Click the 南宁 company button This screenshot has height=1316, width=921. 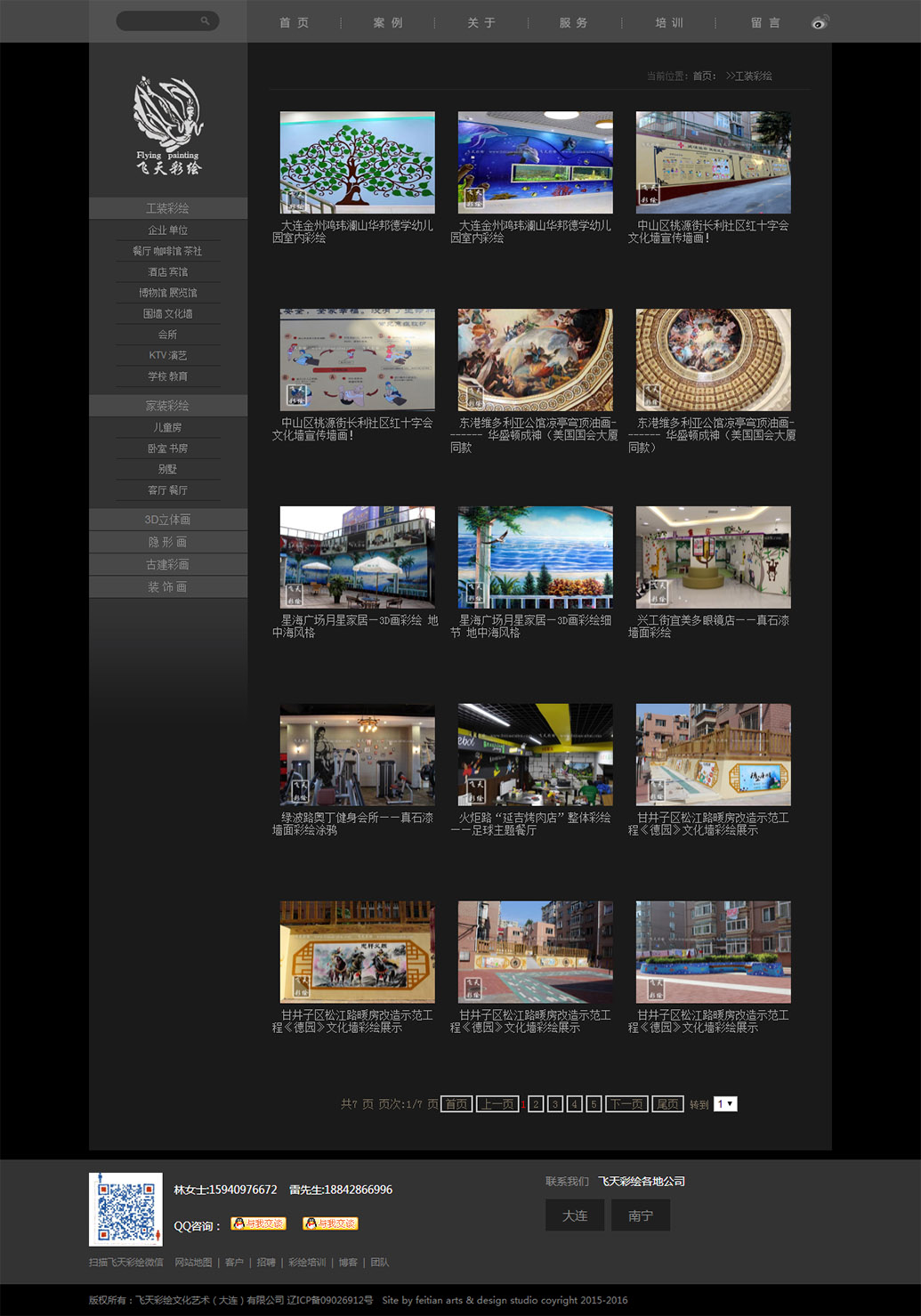pyautogui.click(x=641, y=1215)
